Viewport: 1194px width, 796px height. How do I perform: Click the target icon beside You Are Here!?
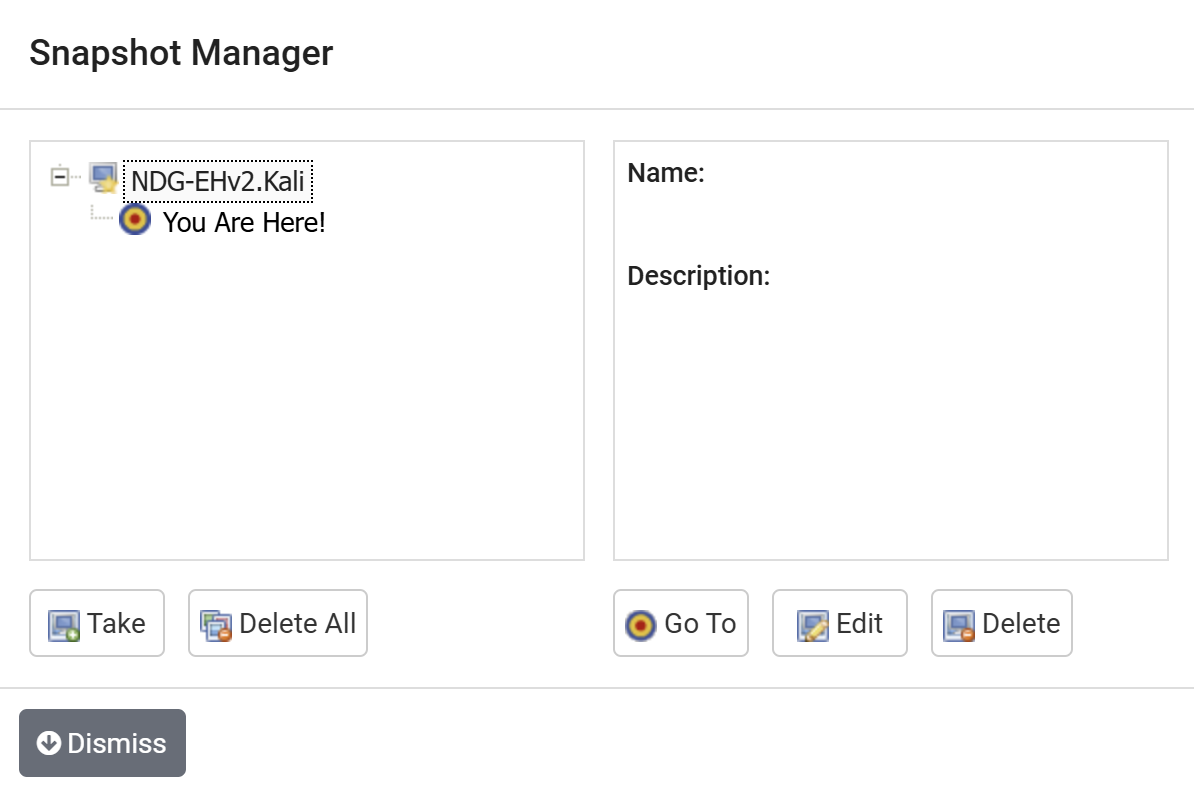coord(134,220)
